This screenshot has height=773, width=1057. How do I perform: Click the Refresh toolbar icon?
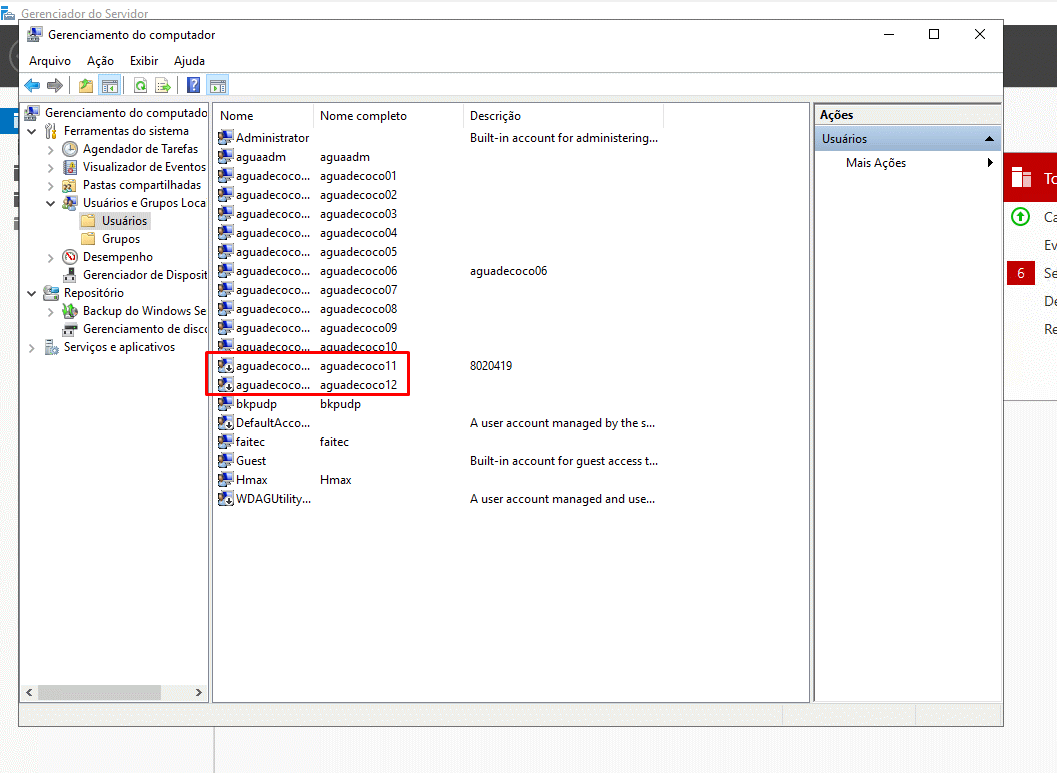[140, 86]
